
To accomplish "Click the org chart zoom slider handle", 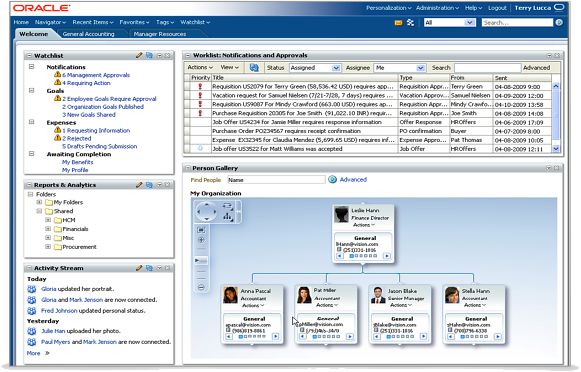I will pyautogui.click(x=201, y=260).
